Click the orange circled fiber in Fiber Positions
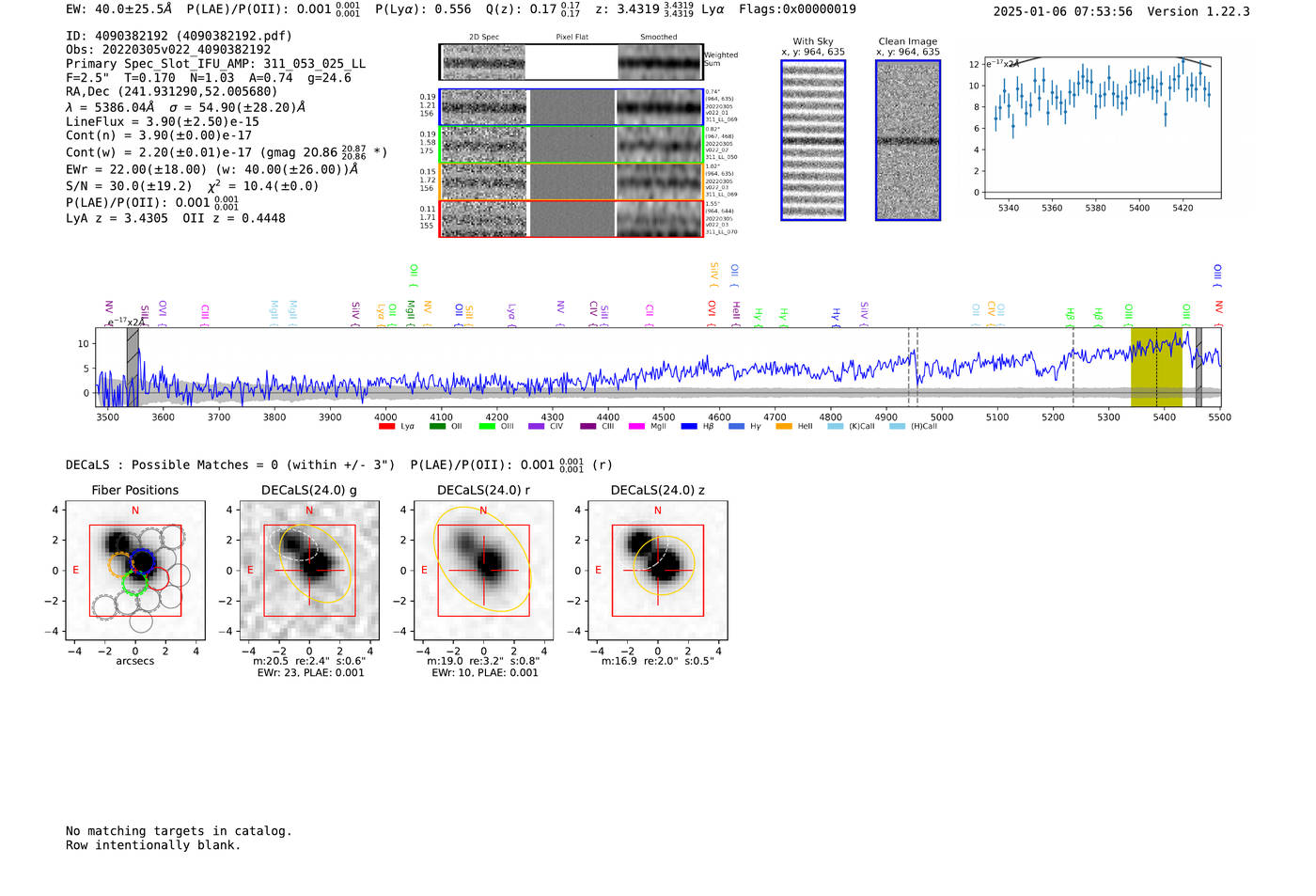Screen dimensions: 1316x896 pos(120,564)
